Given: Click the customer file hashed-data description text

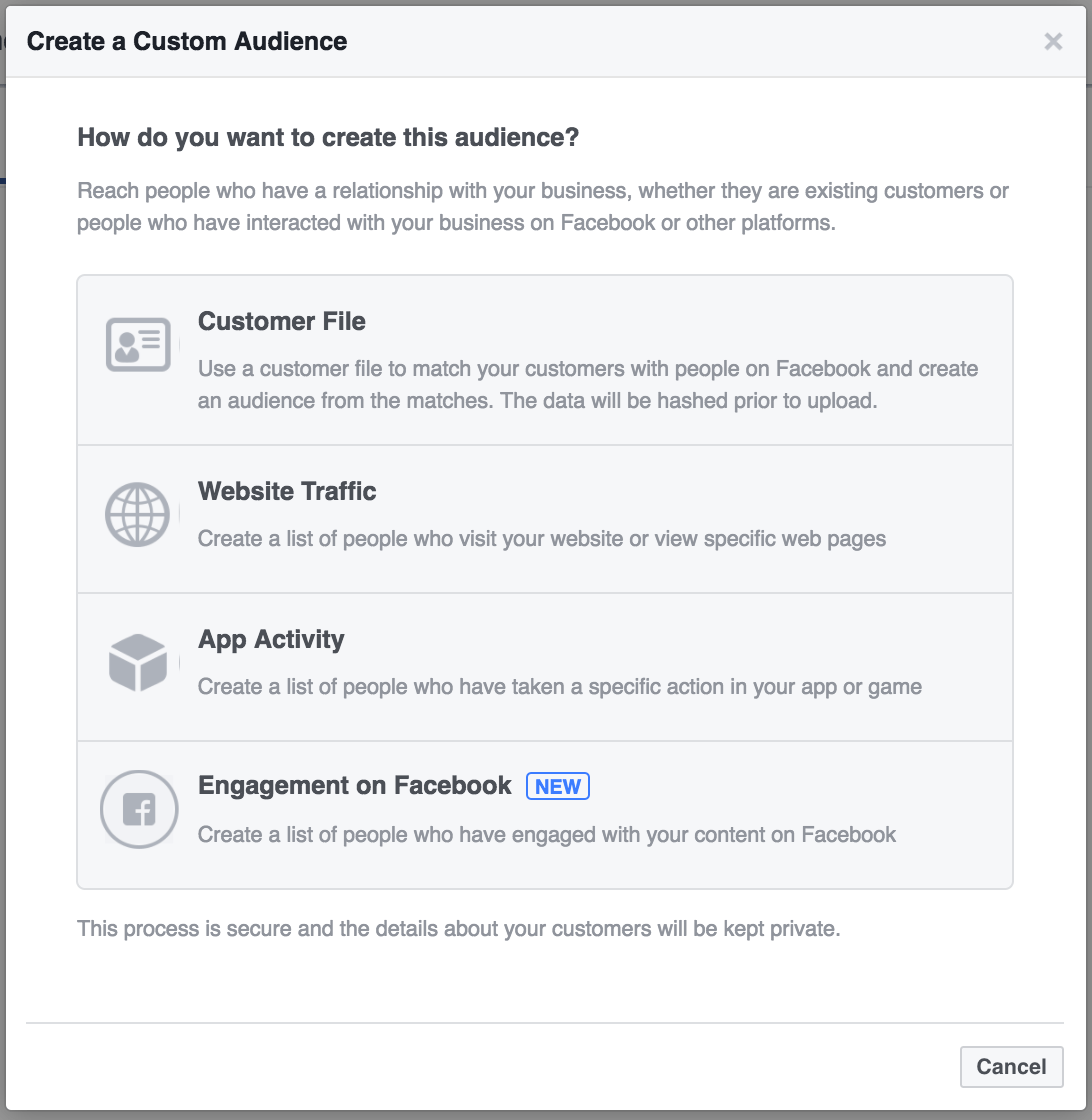Looking at the screenshot, I should pos(588,384).
